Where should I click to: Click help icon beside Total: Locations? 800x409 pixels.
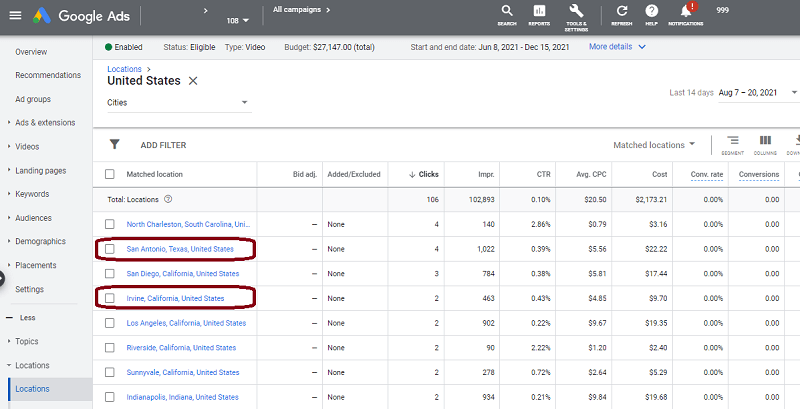pyautogui.click(x=168, y=199)
